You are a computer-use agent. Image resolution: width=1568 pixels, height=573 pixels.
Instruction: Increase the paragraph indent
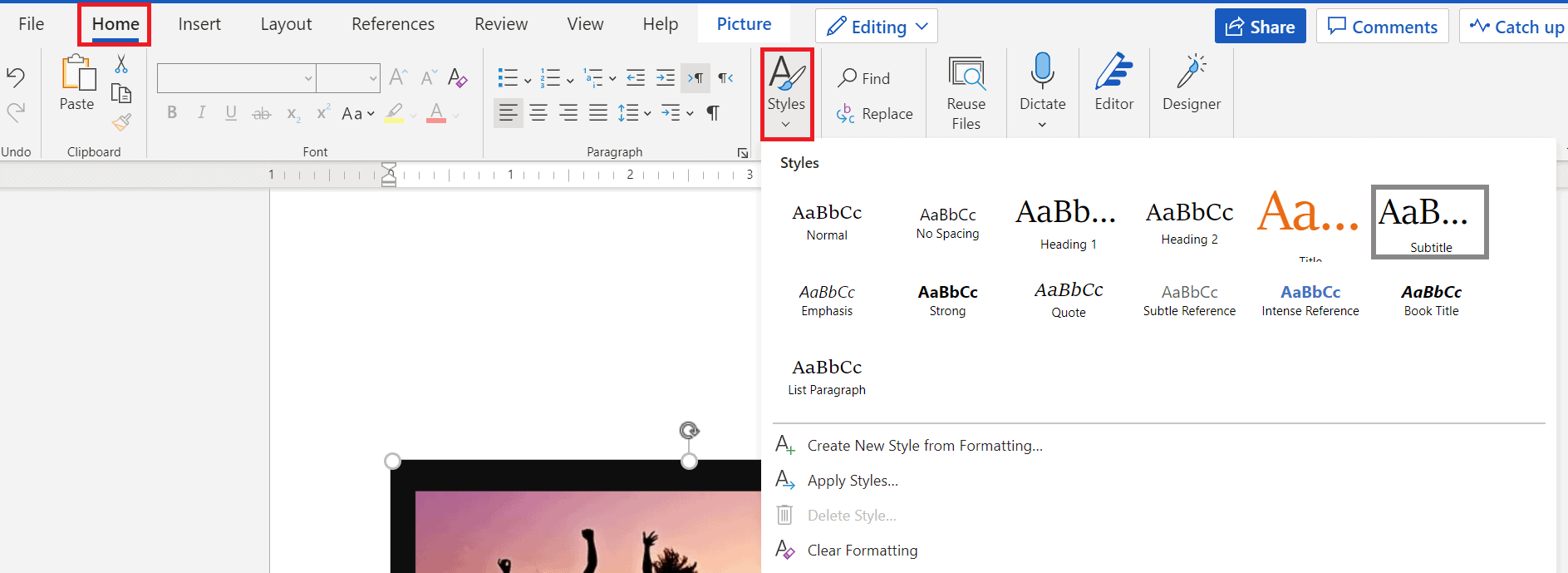click(x=666, y=78)
